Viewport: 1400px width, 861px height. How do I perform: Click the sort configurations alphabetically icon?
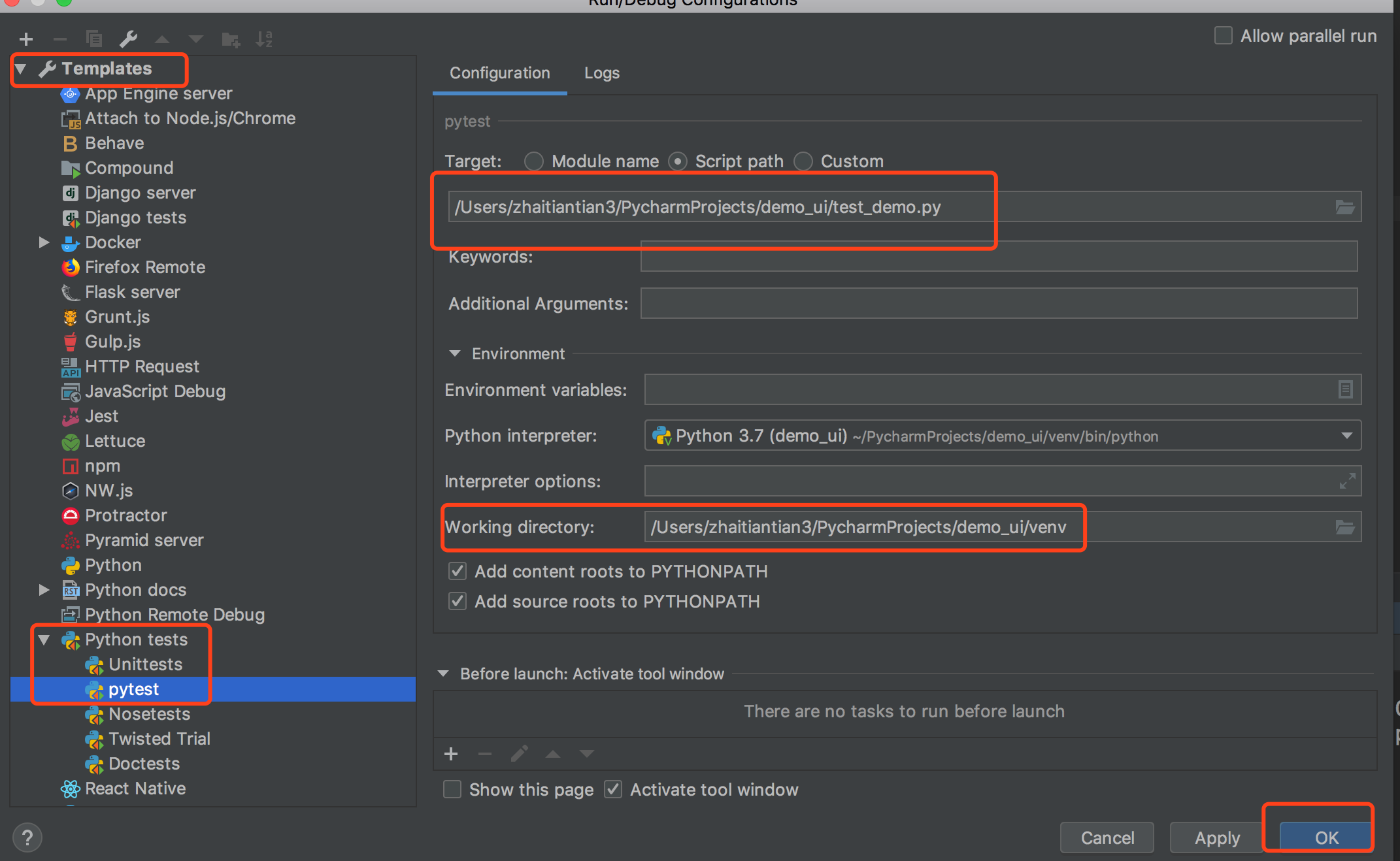point(264,40)
